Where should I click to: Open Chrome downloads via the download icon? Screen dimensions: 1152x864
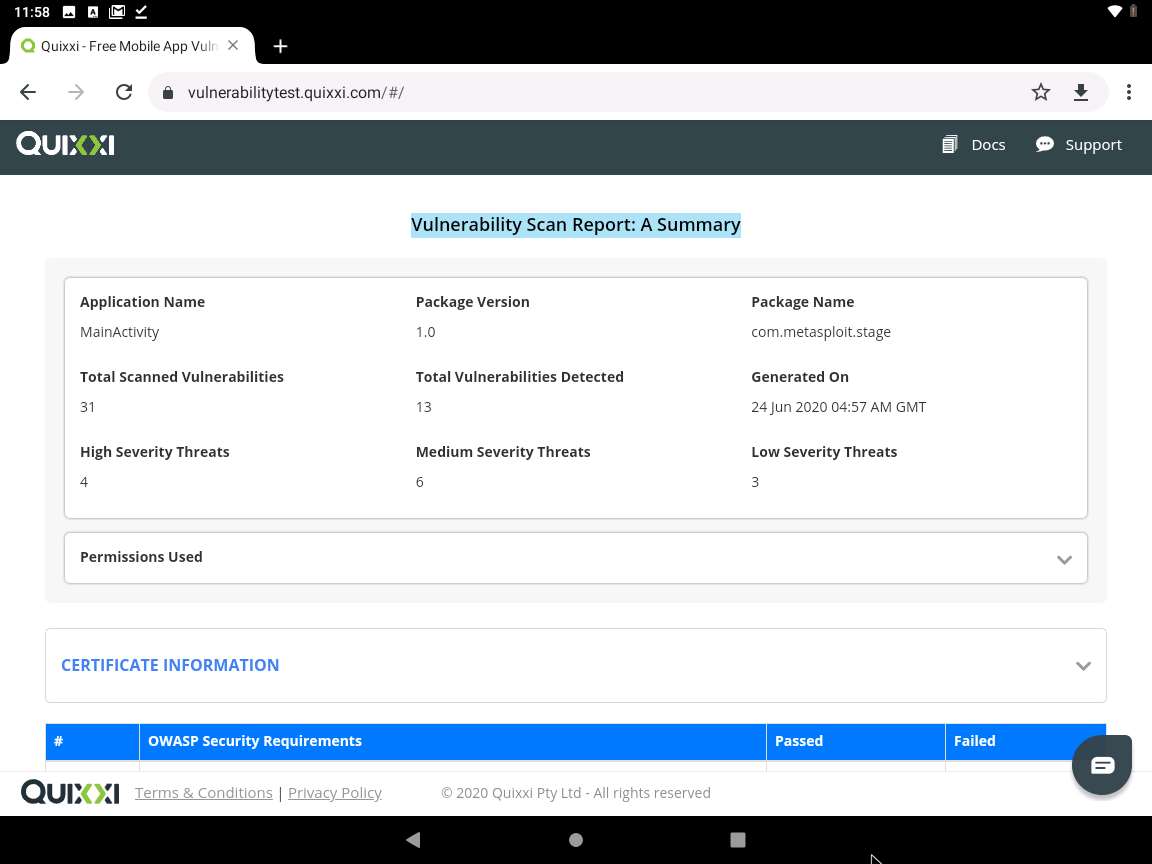point(1081,91)
